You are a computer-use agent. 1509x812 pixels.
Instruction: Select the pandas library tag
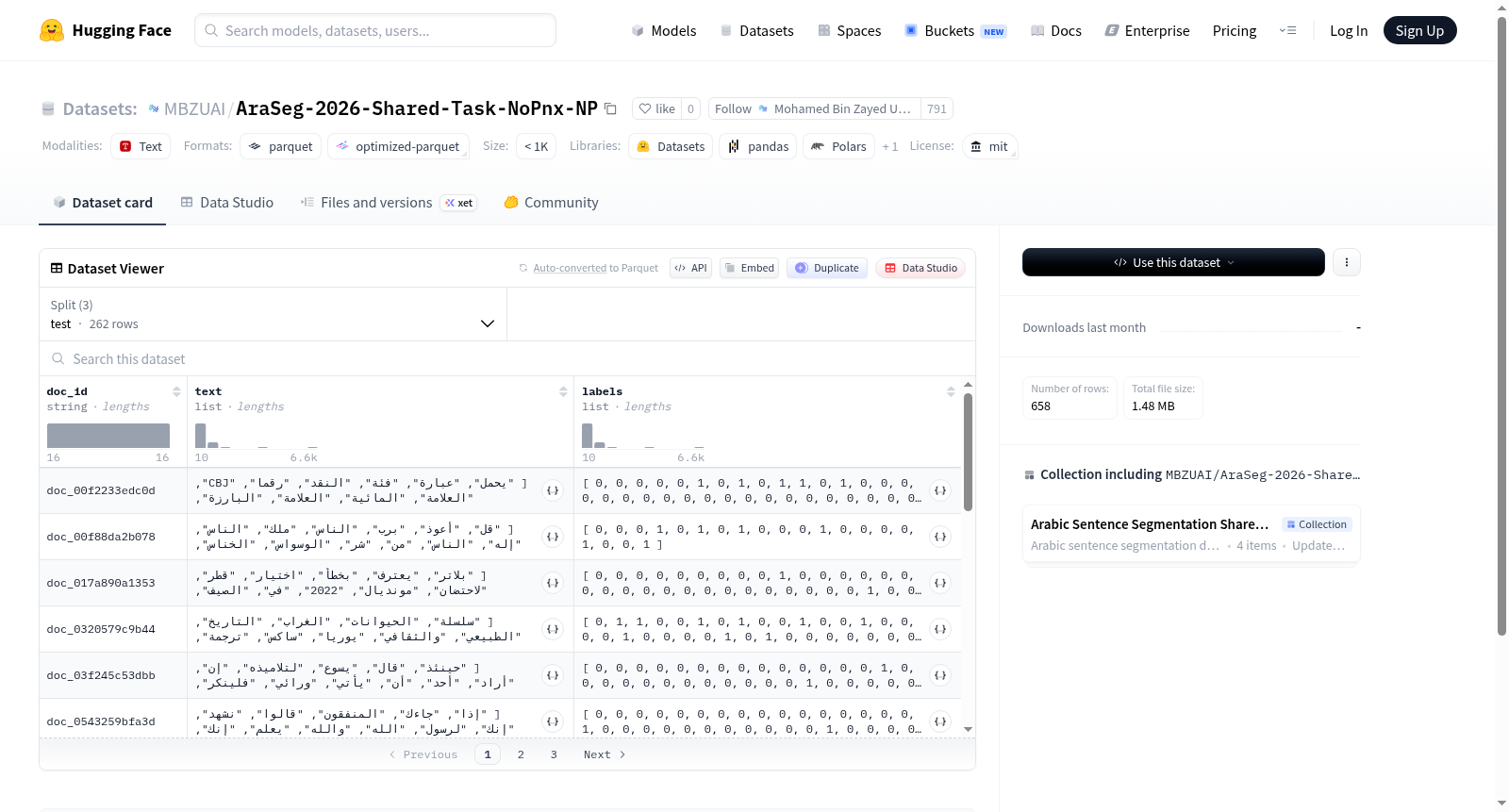pos(758,146)
